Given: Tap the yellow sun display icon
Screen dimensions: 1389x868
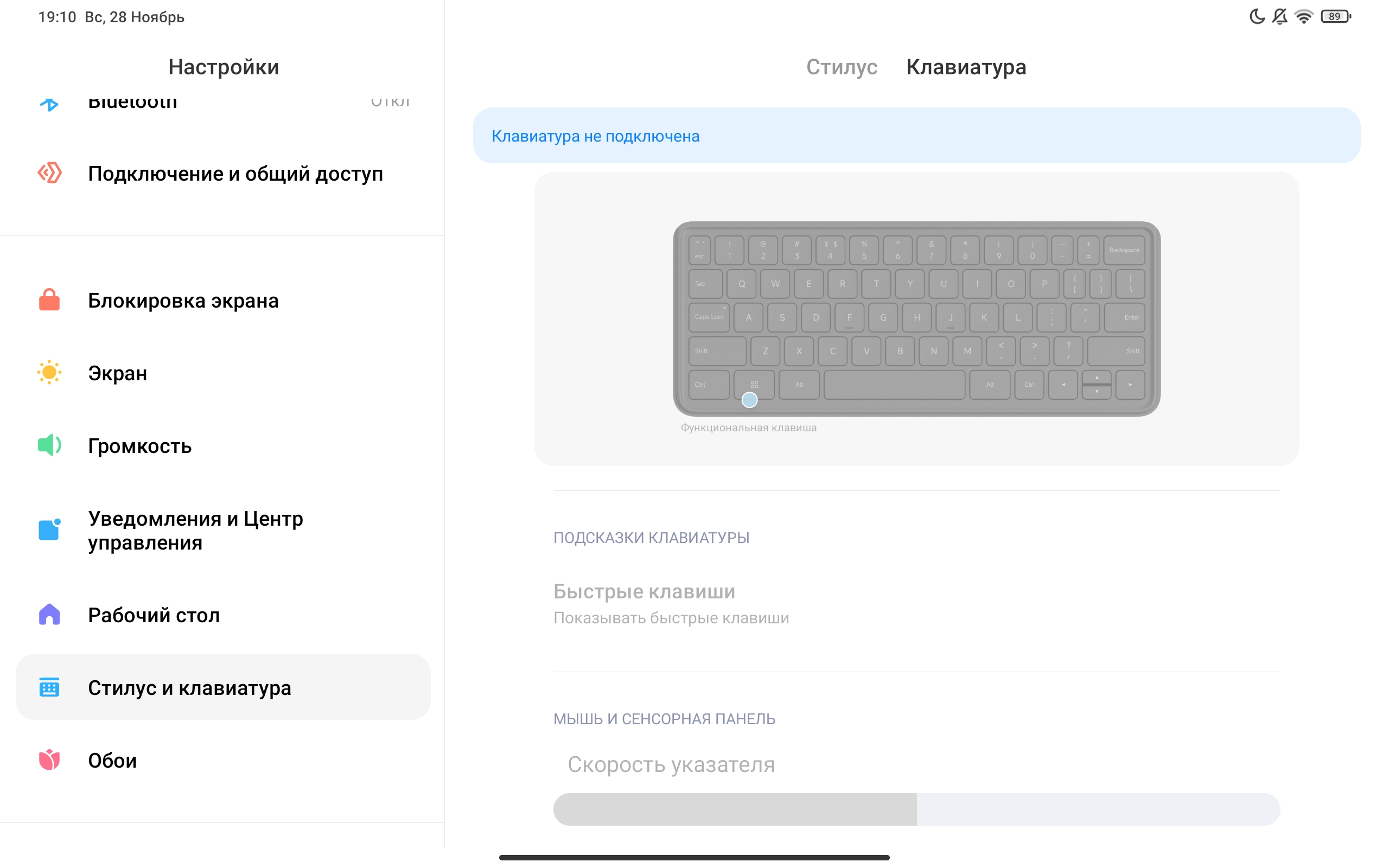Looking at the screenshot, I should click(49, 373).
